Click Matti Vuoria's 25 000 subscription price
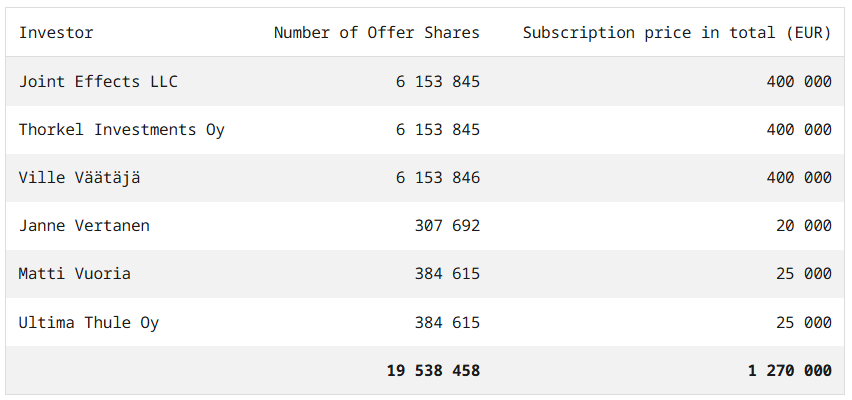 coord(803,274)
